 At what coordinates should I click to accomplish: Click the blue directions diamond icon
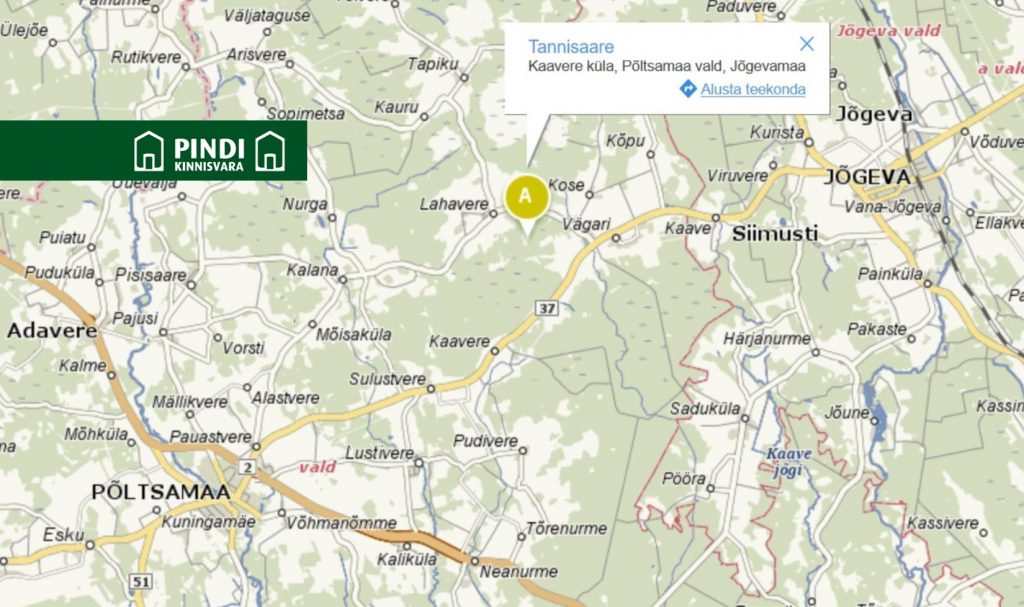pyautogui.click(x=688, y=88)
